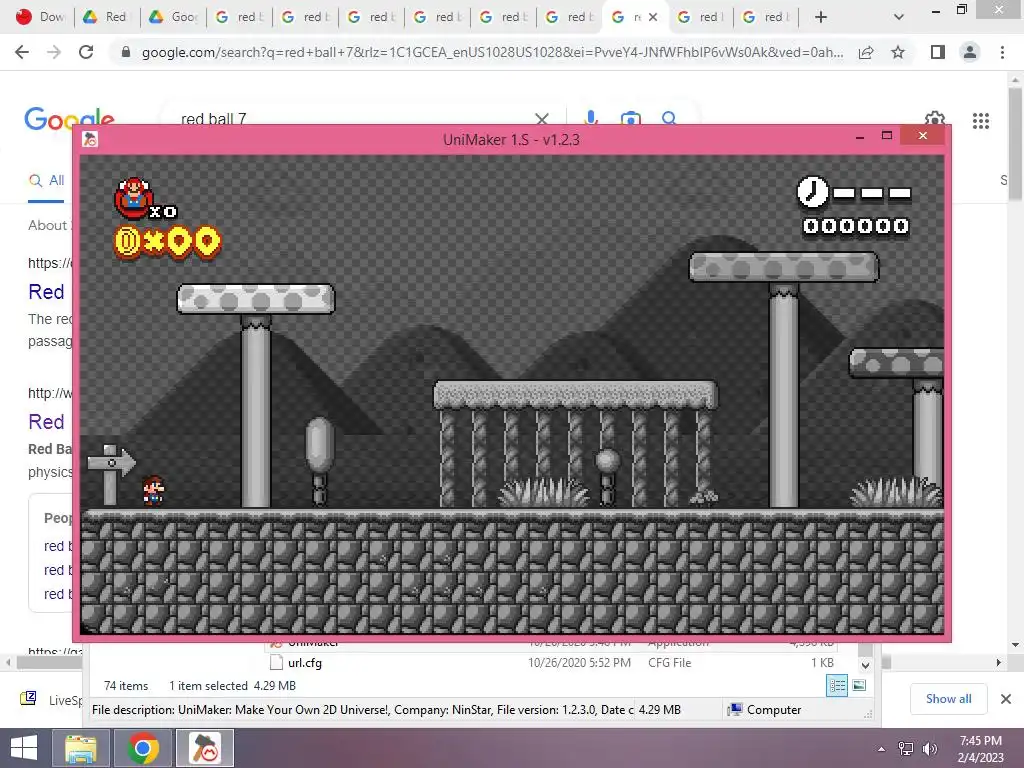This screenshot has height=768, width=1024.
Task: Select the url.cfg file in Explorer
Action: point(305,662)
